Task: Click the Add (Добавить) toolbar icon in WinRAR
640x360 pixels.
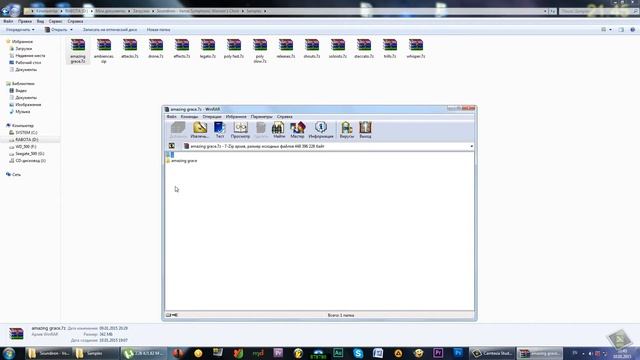Action: [178, 130]
